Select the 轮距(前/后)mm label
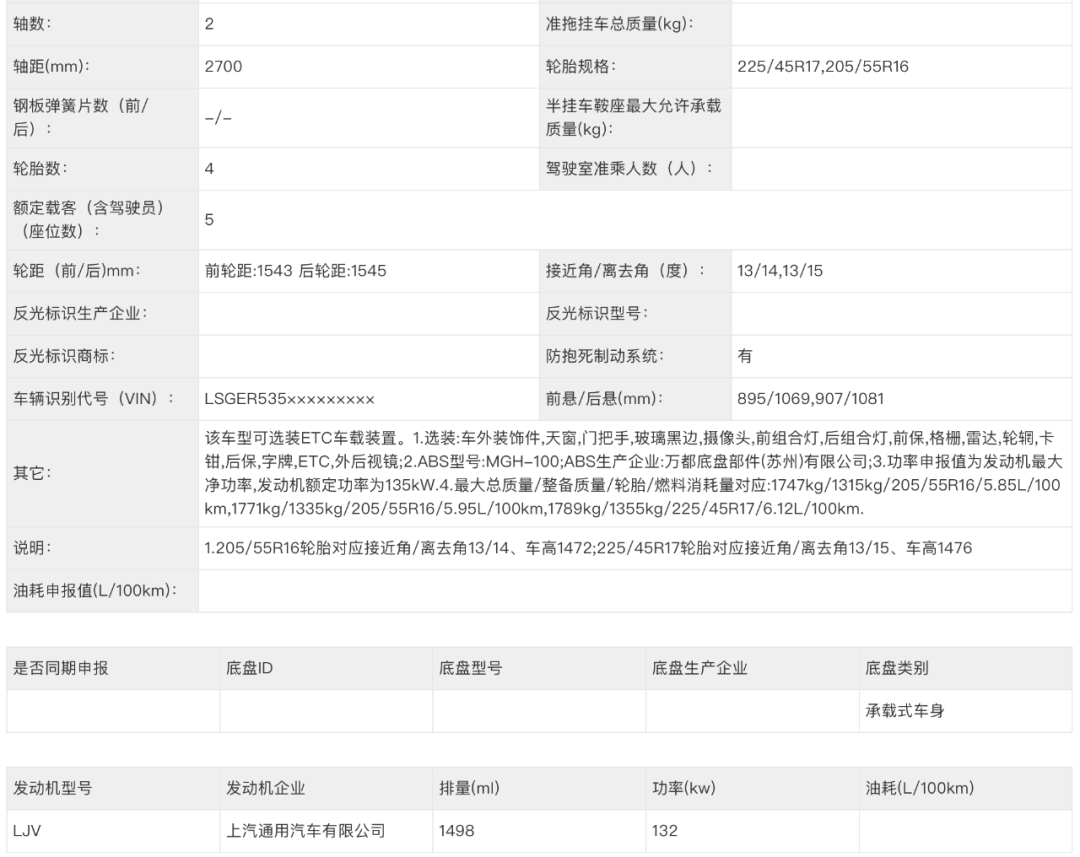The width and height of the screenshot is (1080, 857). [x=76, y=271]
